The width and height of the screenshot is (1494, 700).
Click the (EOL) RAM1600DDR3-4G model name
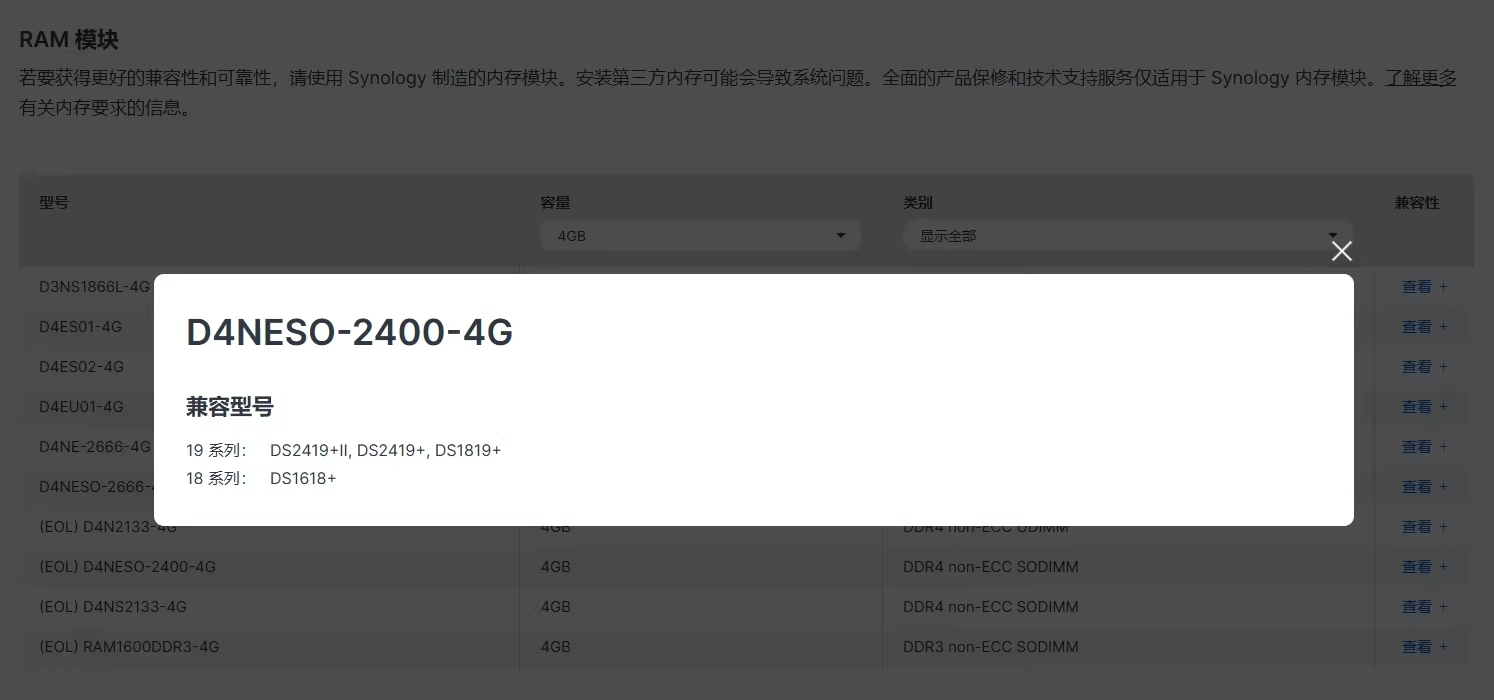129,647
